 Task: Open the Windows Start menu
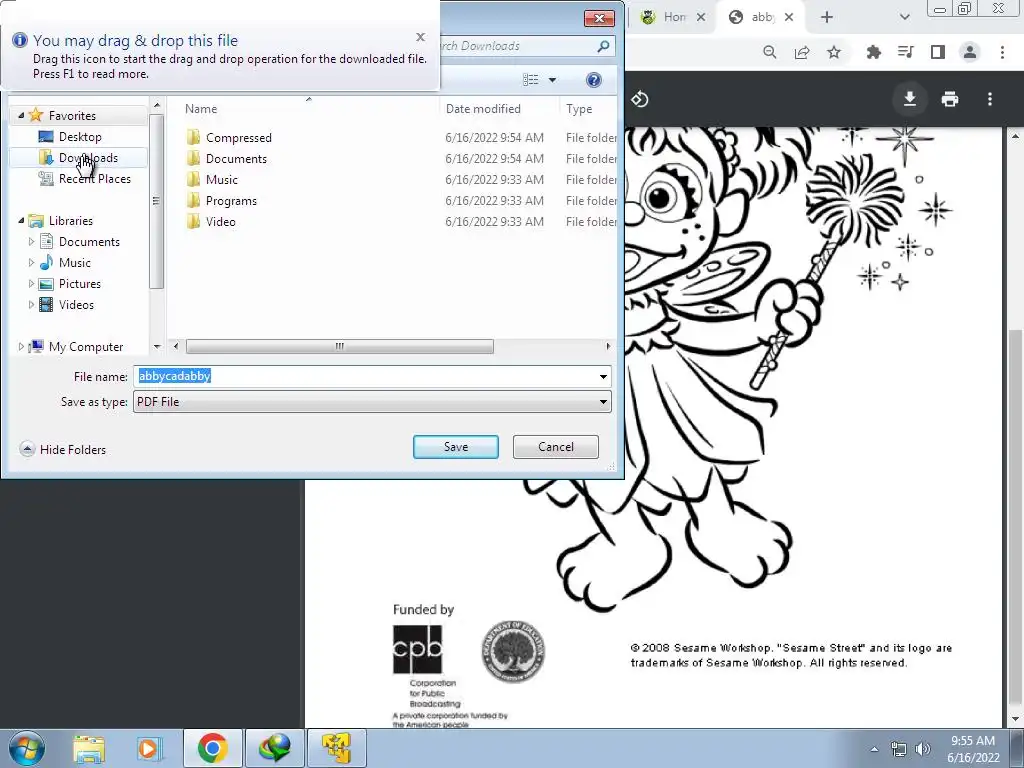[x=26, y=748]
